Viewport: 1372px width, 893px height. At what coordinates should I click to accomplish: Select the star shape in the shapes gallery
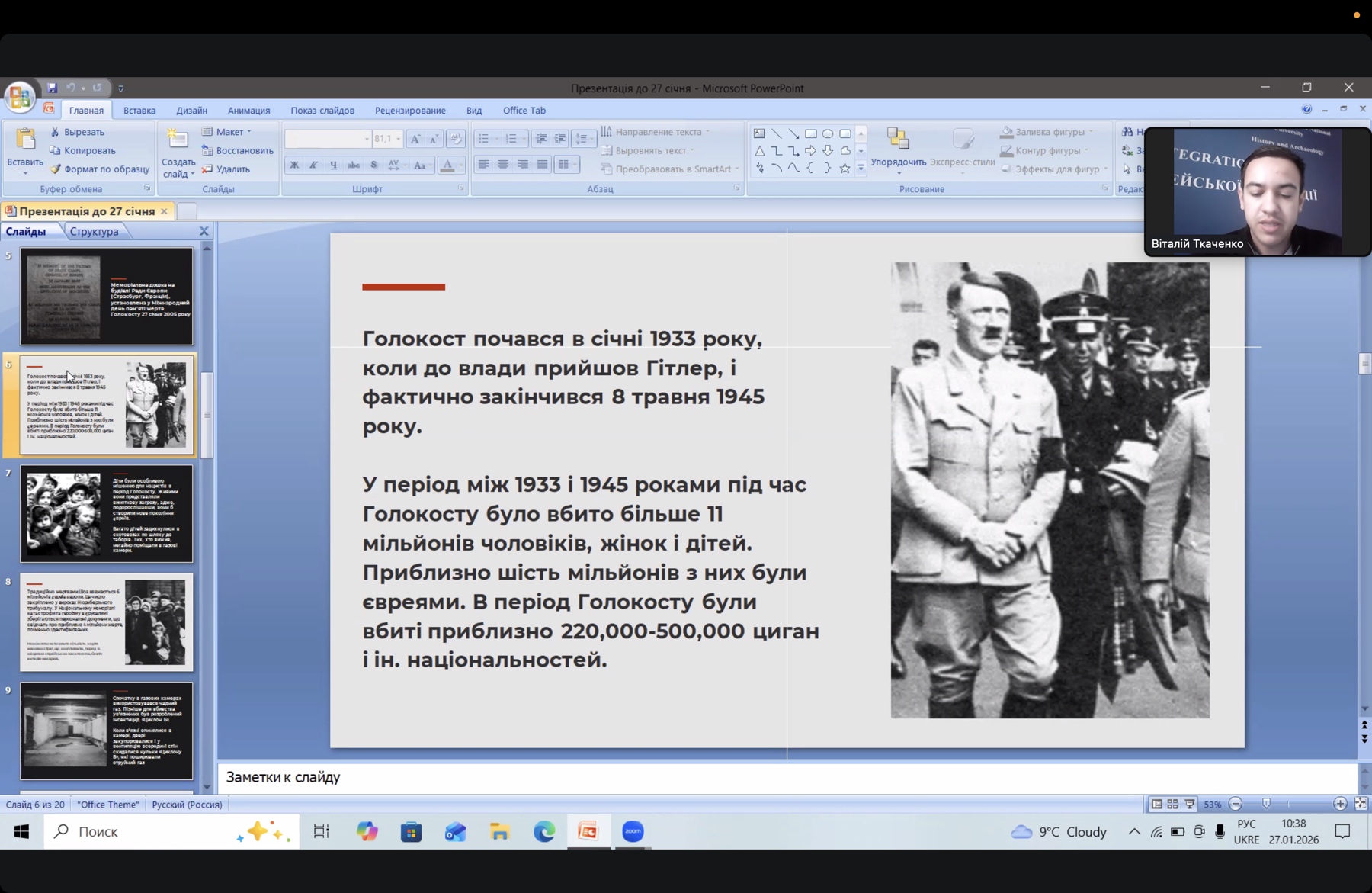click(845, 169)
